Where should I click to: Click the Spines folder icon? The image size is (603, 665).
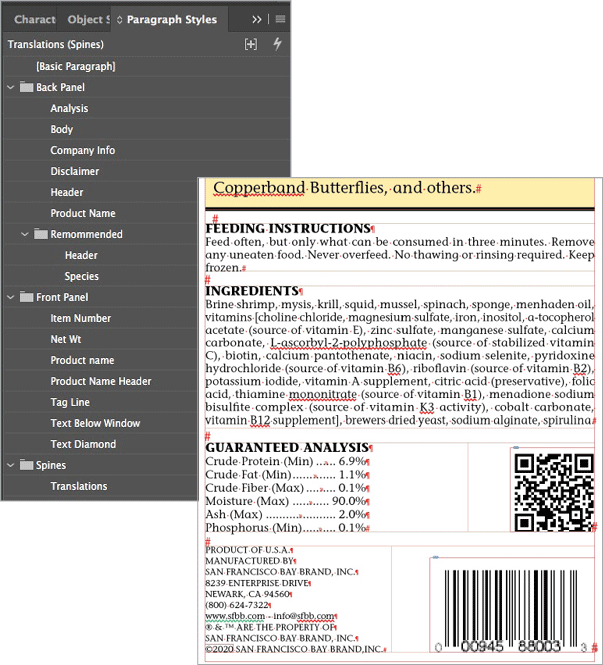pyautogui.click(x=26, y=465)
